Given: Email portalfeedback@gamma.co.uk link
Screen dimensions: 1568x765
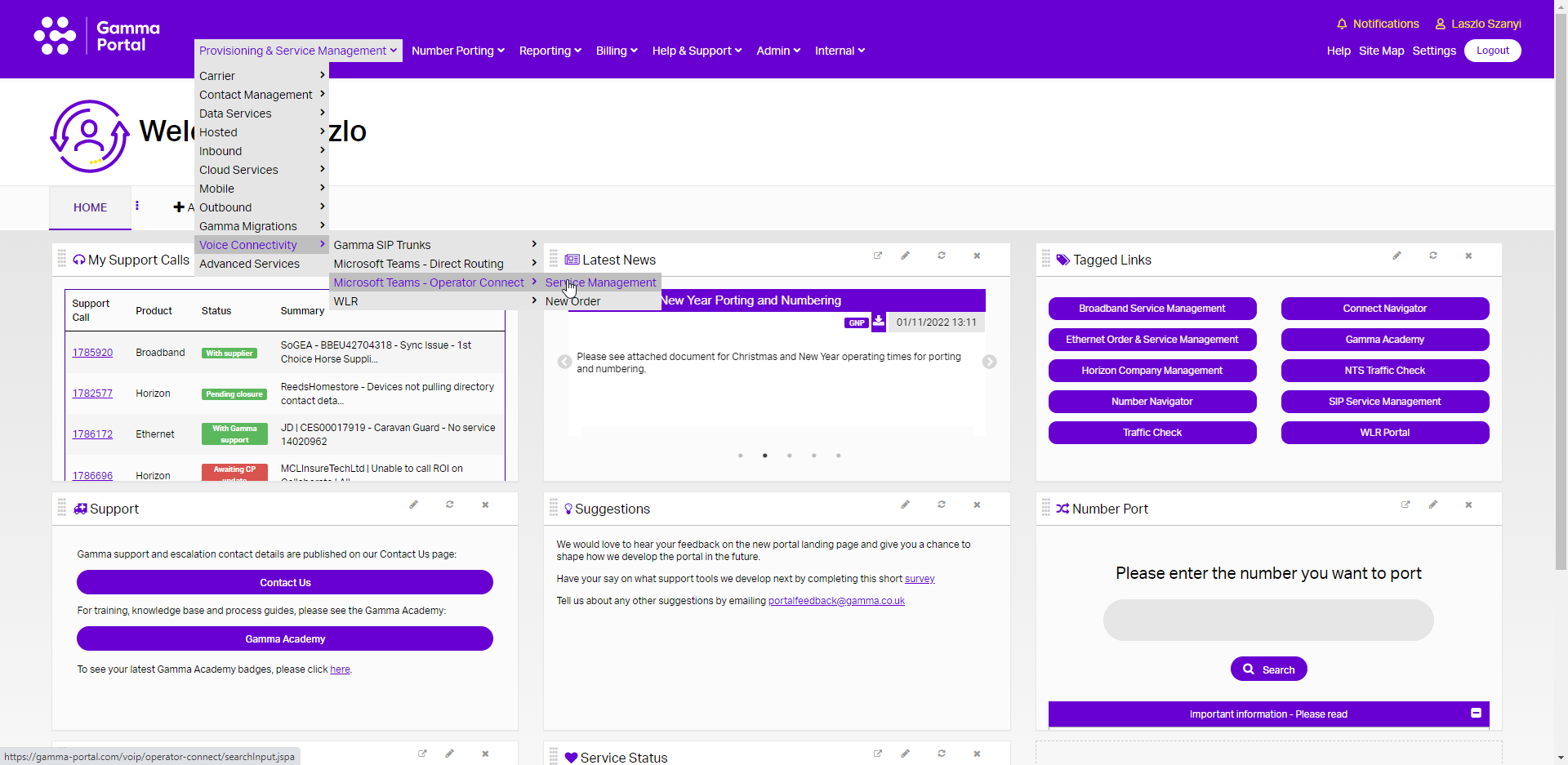Looking at the screenshot, I should click(x=836, y=601).
